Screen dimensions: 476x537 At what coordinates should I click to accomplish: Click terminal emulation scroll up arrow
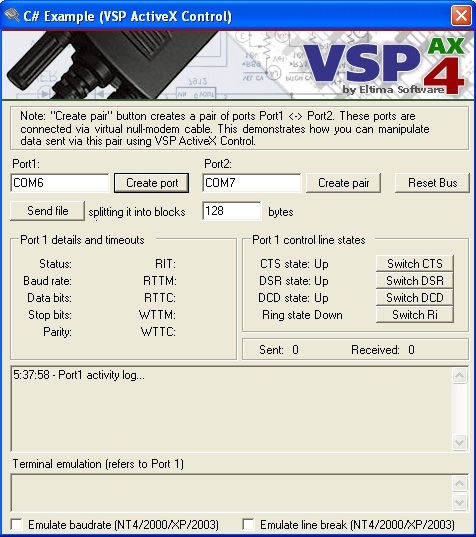point(459,484)
